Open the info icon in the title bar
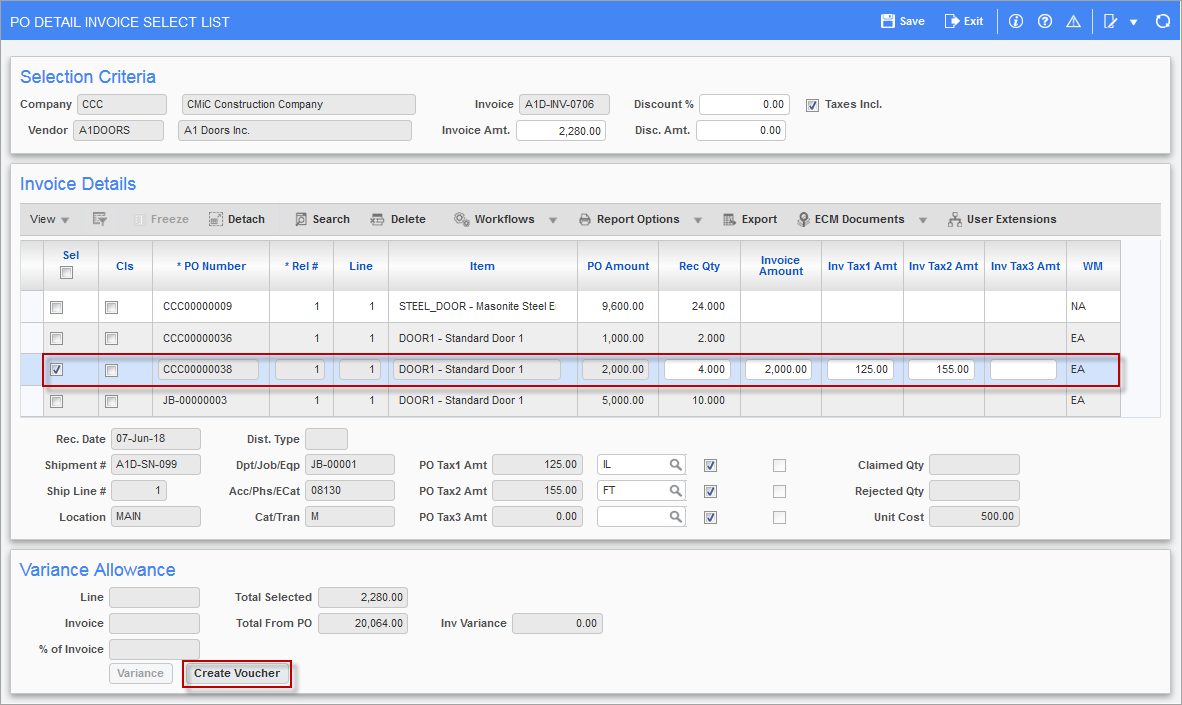The width and height of the screenshot is (1182, 705). [x=1015, y=20]
